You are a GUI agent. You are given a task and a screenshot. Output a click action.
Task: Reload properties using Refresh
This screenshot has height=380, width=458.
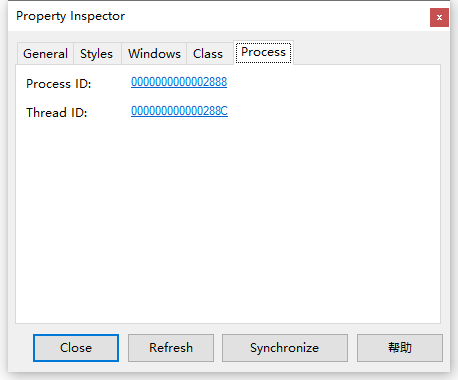pos(171,348)
